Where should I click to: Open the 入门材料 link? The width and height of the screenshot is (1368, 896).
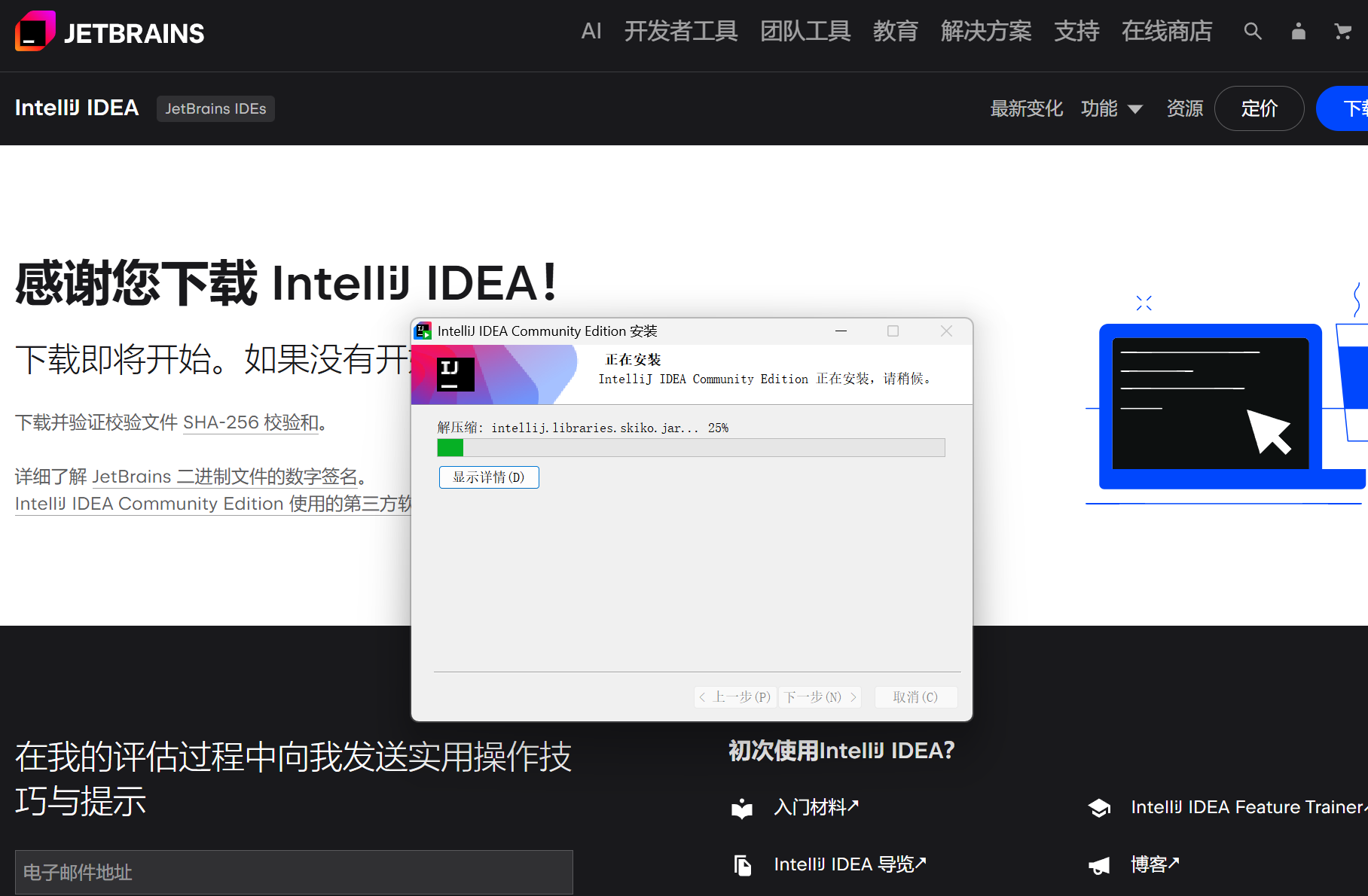click(817, 807)
